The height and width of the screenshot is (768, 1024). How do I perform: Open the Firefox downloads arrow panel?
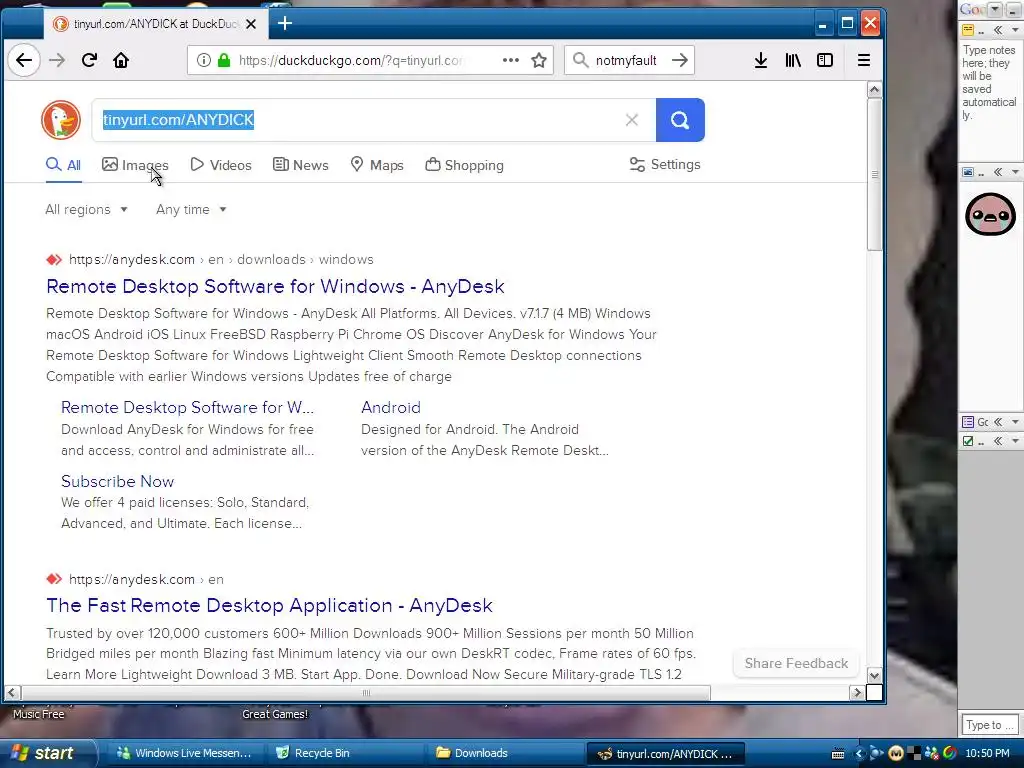tap(761, 61)
